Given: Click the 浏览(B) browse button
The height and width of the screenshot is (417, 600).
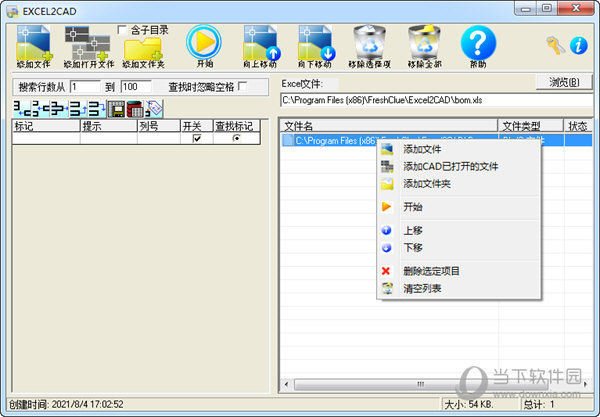Looking at the screenshot, I should point(564,82).
